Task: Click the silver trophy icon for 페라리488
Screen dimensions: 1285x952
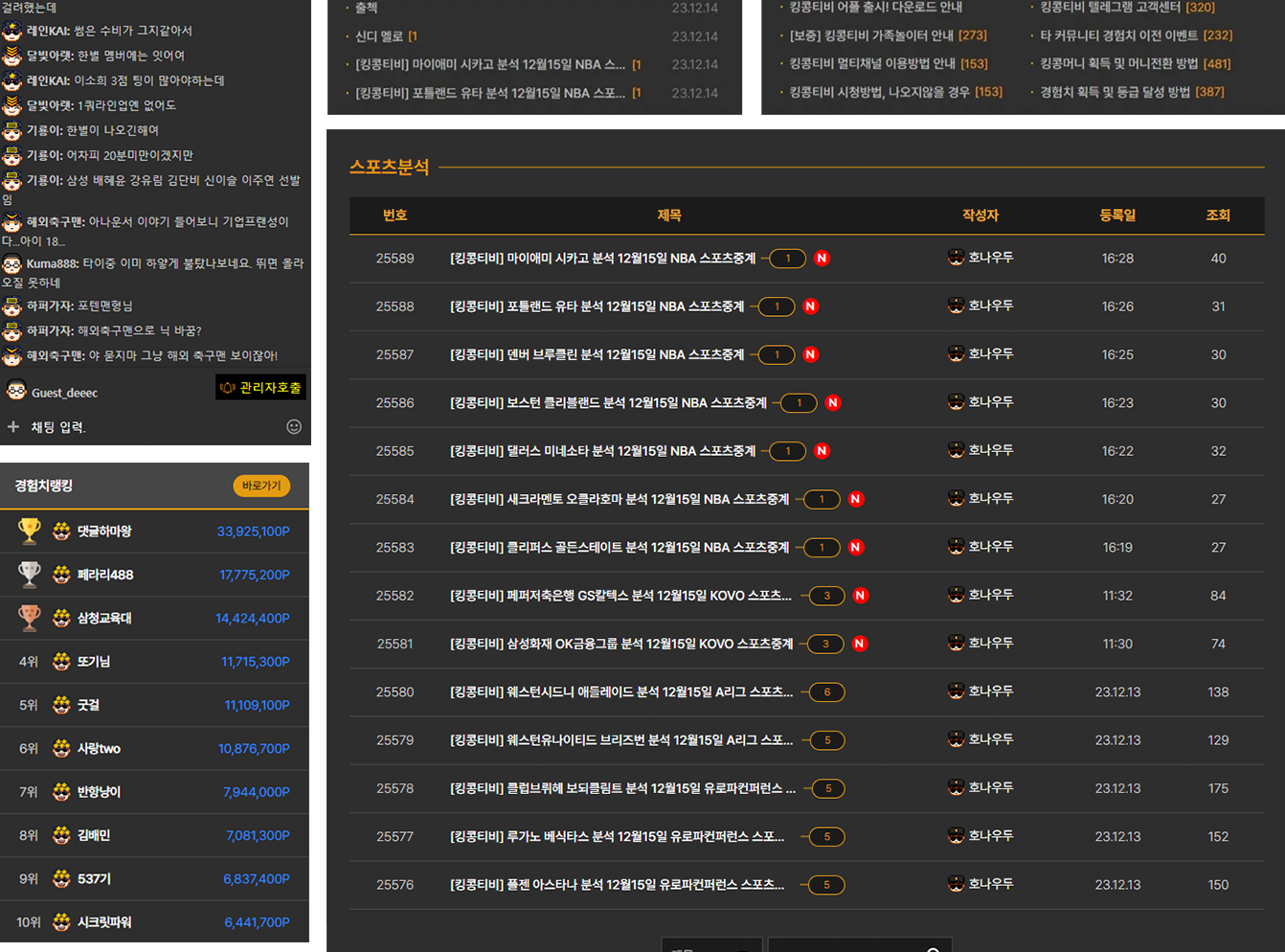Action: tap(30, 575)
